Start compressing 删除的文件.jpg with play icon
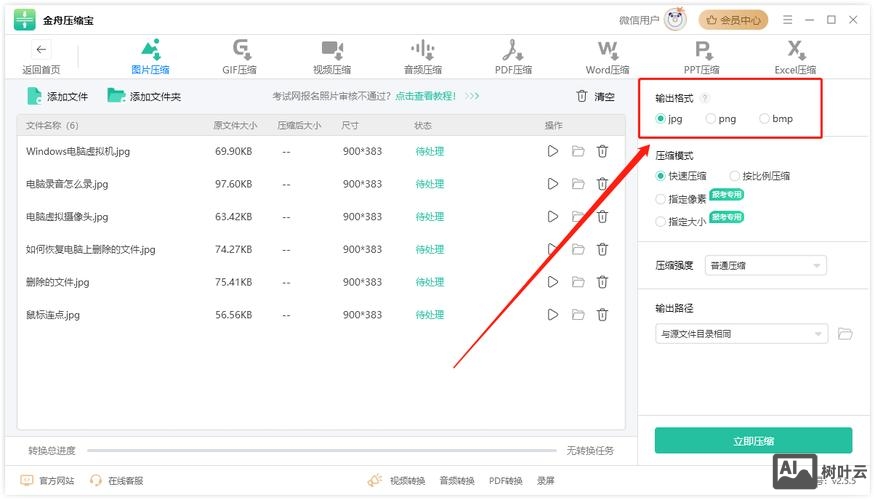 552,282
